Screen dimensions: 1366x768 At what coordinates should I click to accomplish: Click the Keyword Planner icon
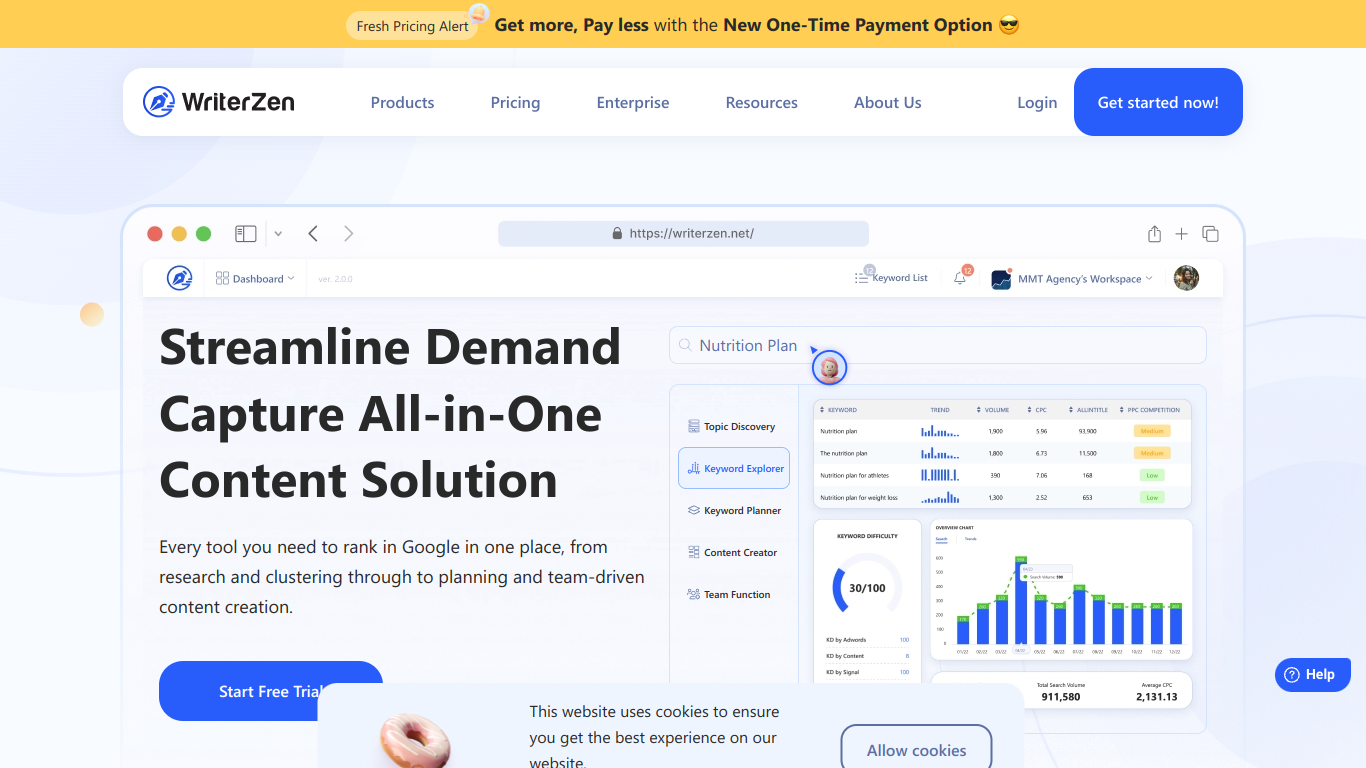(x=694, y=510)
